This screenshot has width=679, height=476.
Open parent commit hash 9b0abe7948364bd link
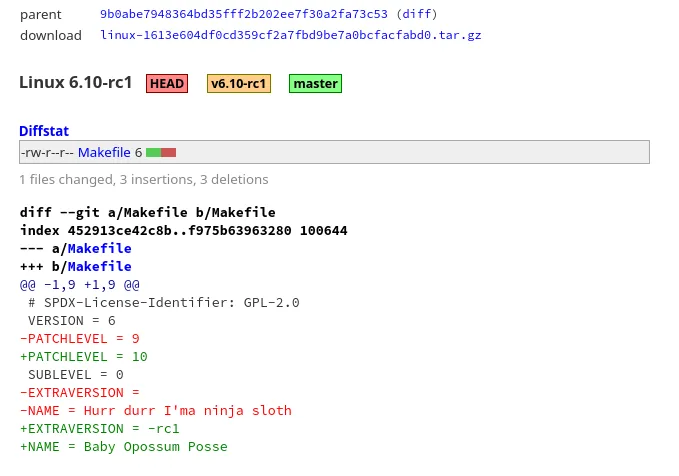coord(244,14)
